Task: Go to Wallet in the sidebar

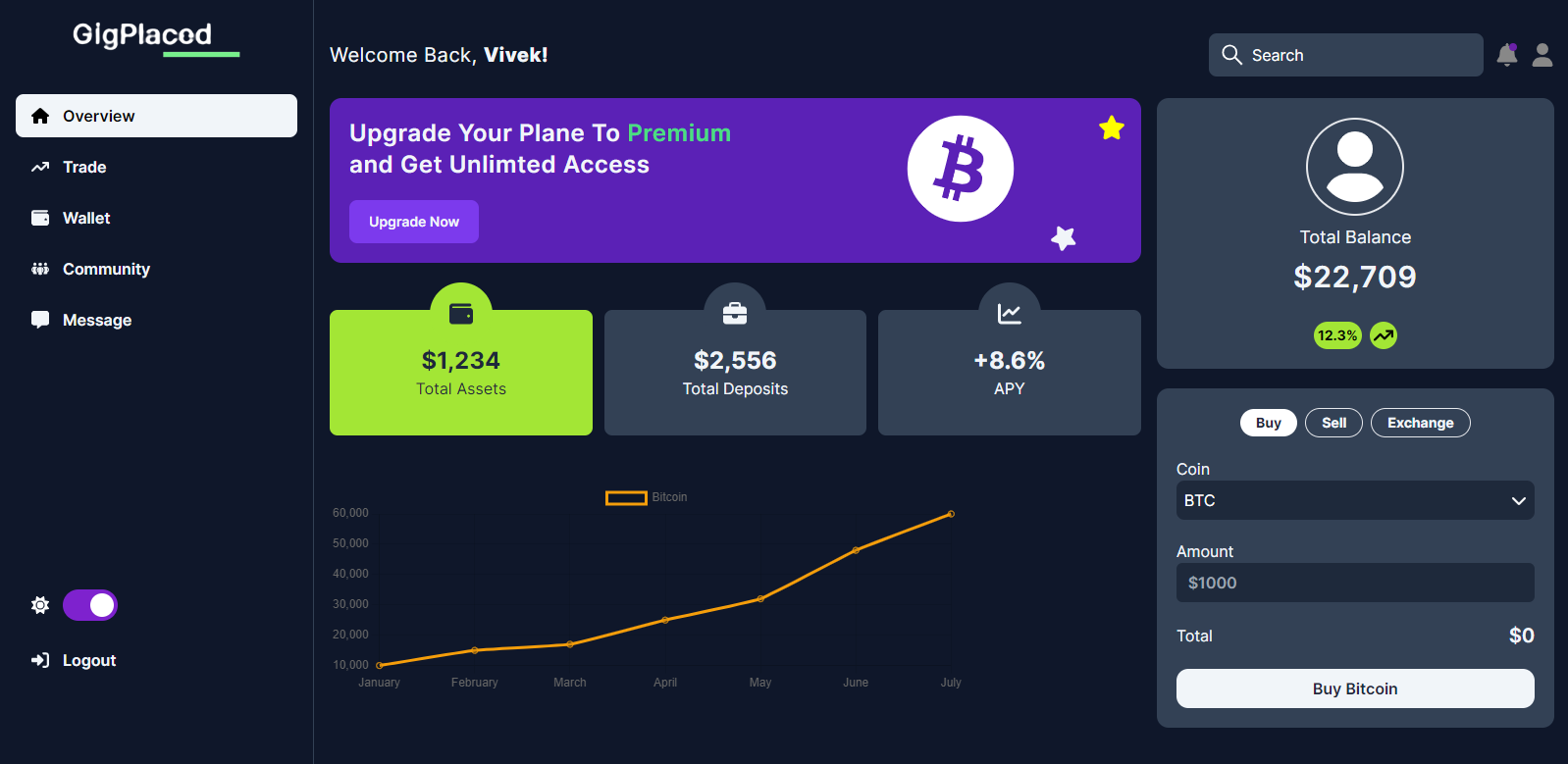Action: pos(86,218)
